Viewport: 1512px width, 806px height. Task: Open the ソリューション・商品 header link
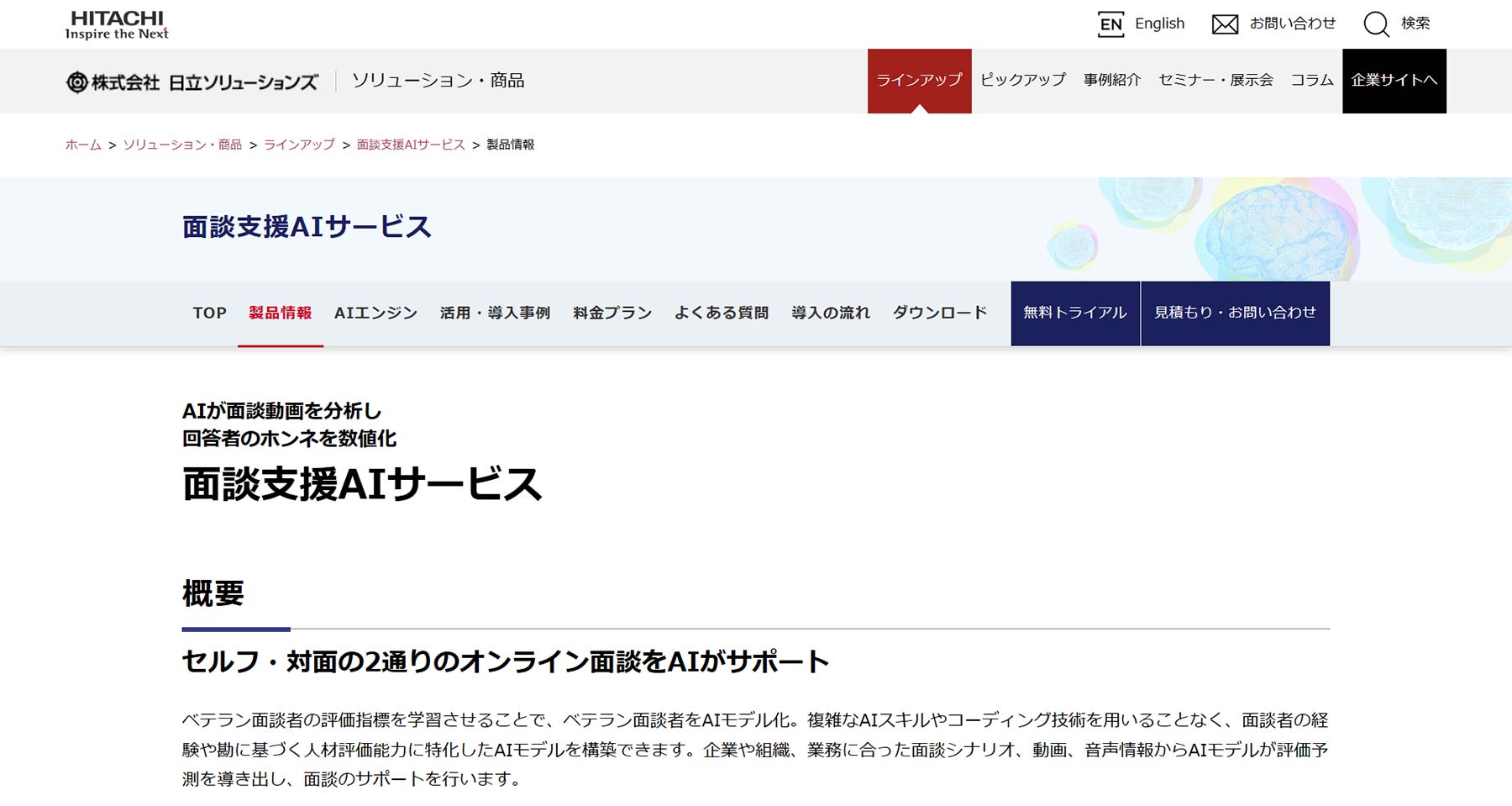coord(438,81)
